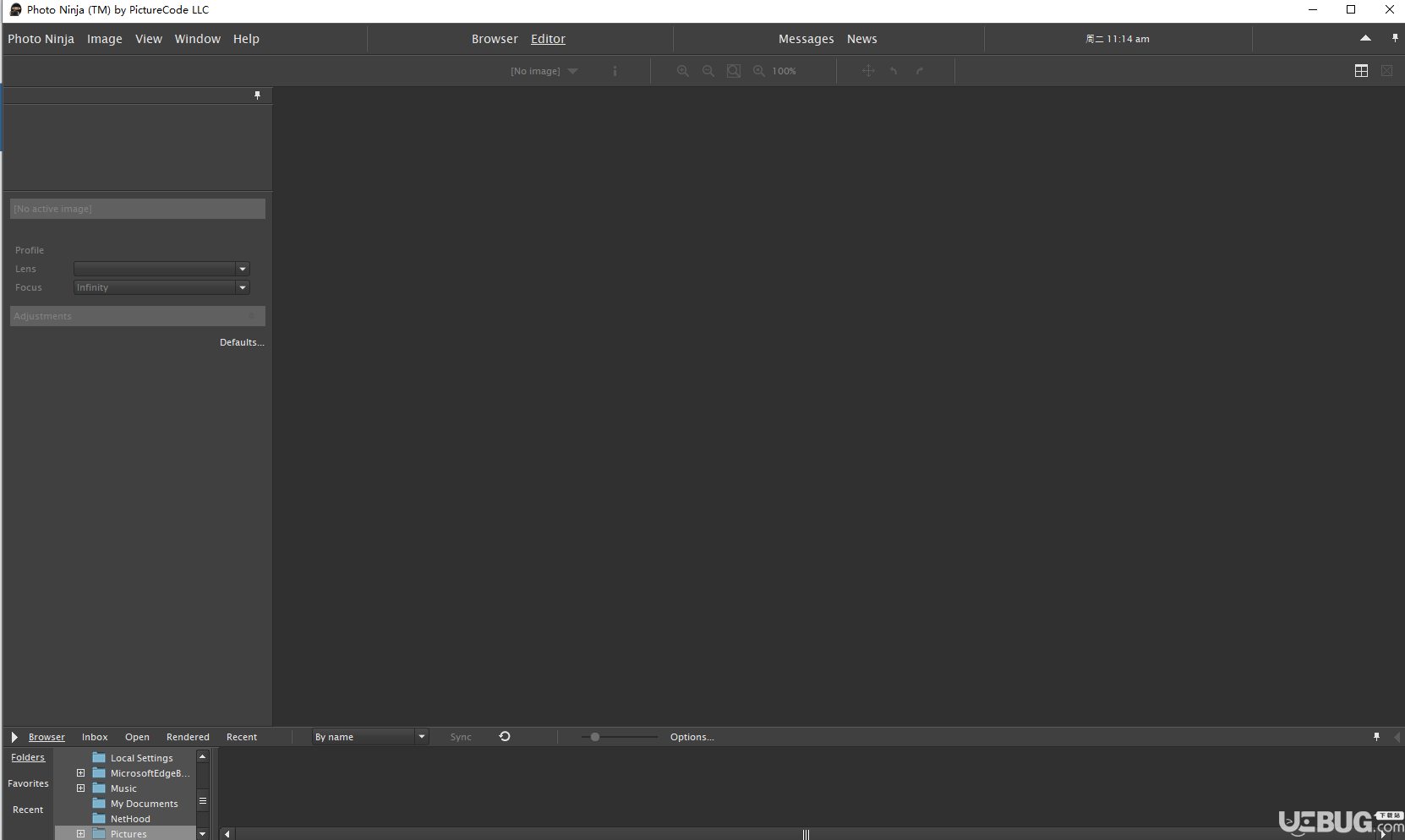Click the underlined Browser tab in bottom strip
This screenshot has width=1405, height=840.
click(46, 737)
